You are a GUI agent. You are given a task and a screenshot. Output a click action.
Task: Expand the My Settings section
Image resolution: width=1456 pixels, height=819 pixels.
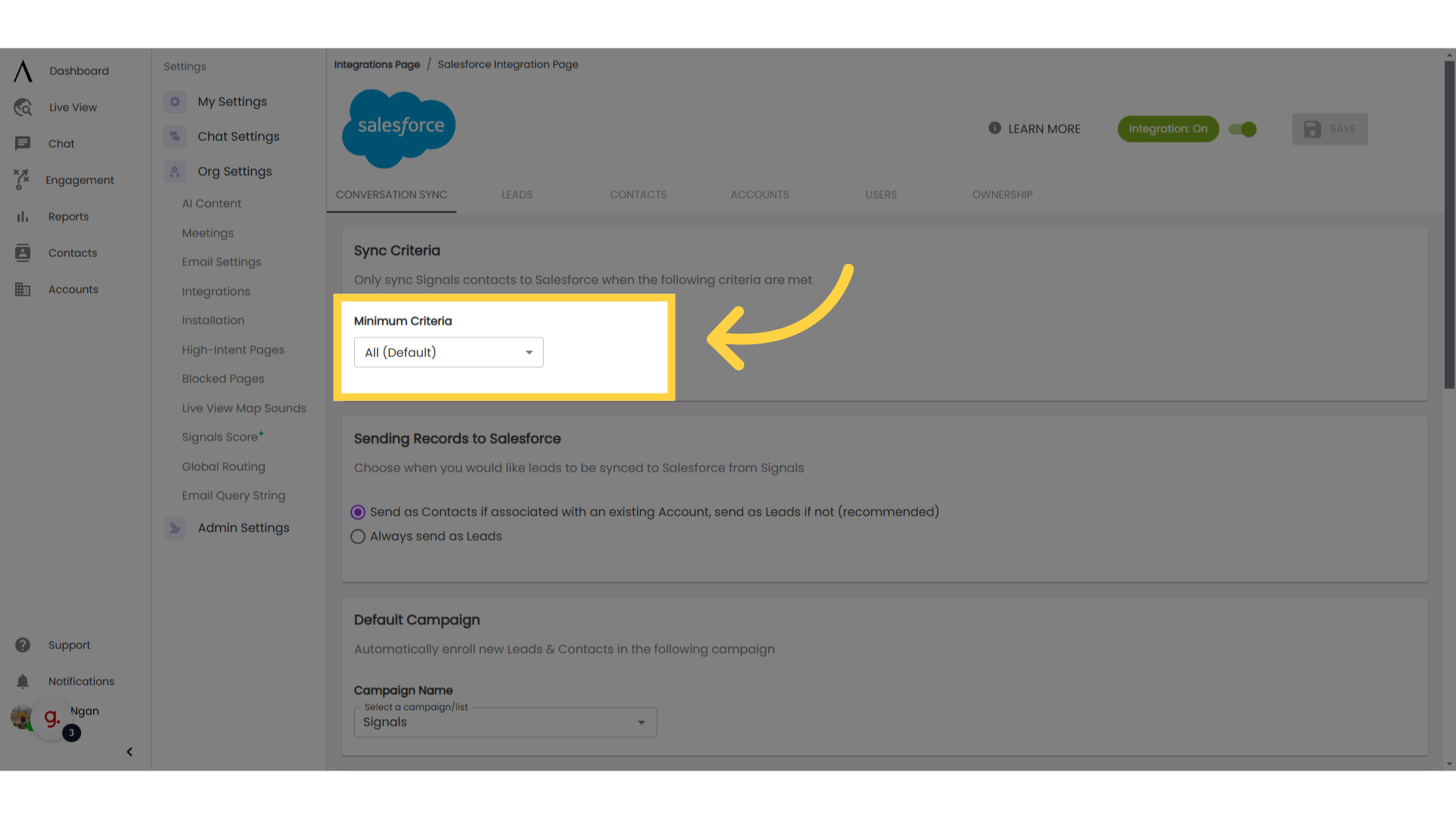click(x=232, y=102)
